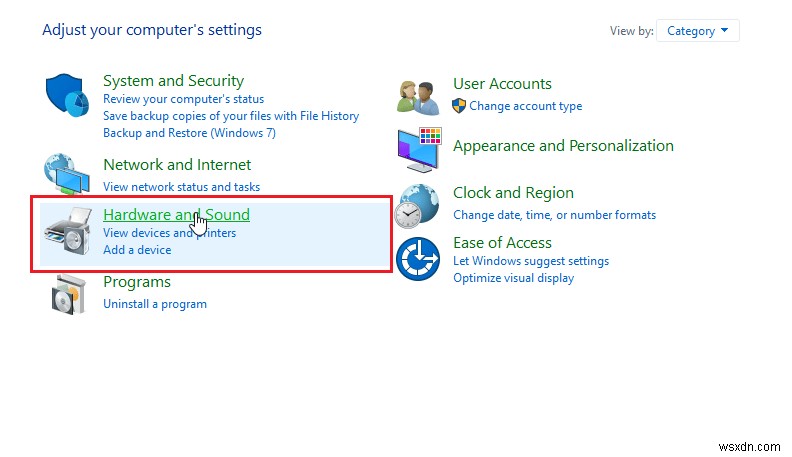The image size is (792, 457).
Task: Open Hardware and Sound heading link
Action: point(176,215)
